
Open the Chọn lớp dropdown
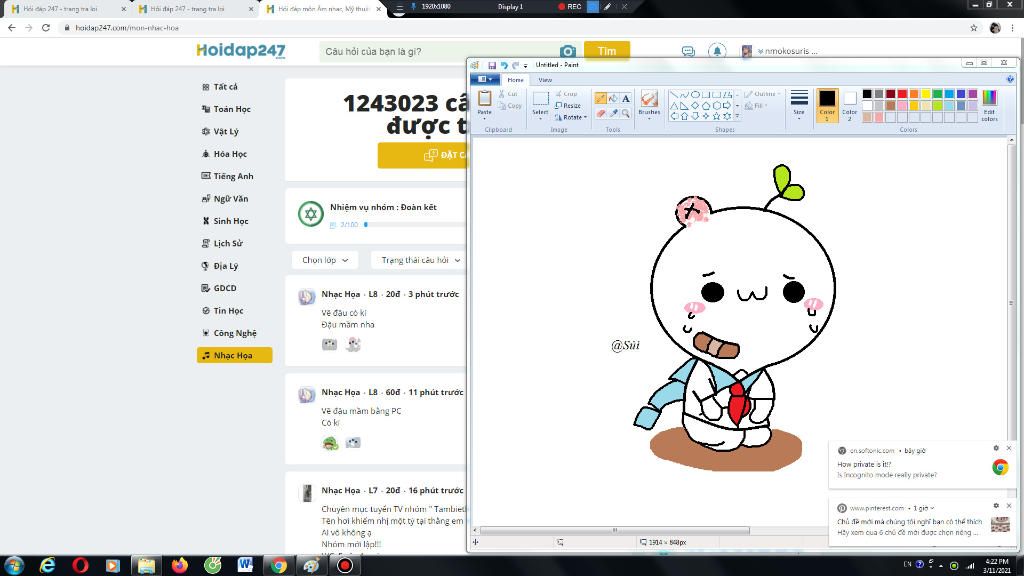tap(325, 260)
